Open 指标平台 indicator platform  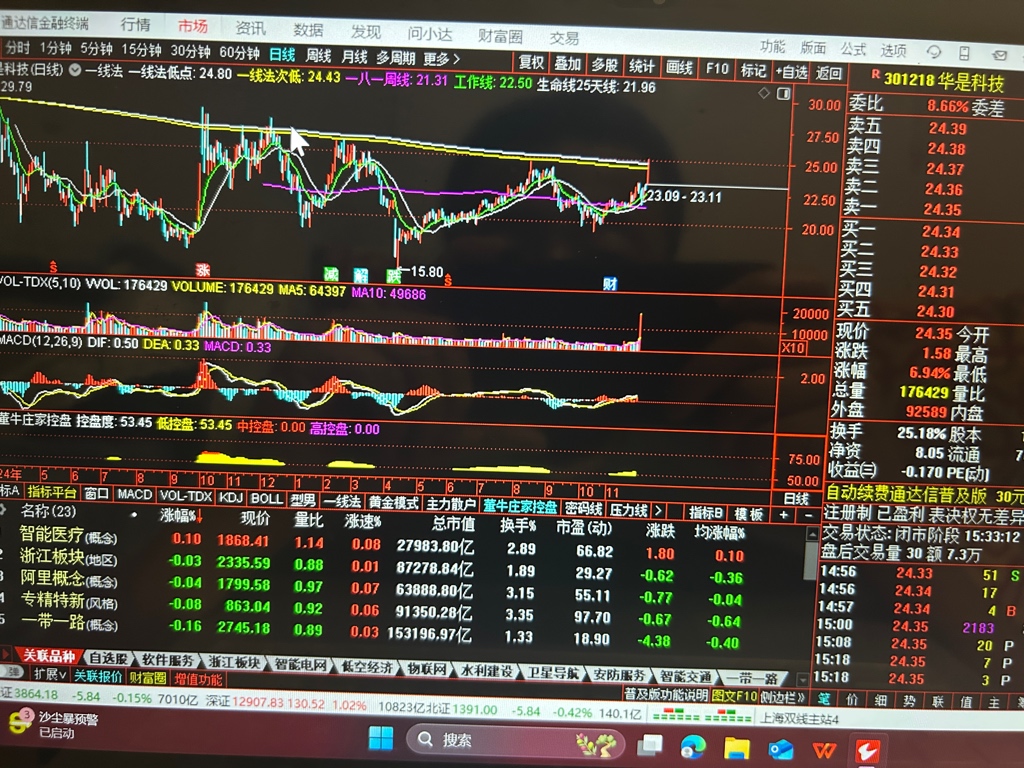tap(52, 492)
